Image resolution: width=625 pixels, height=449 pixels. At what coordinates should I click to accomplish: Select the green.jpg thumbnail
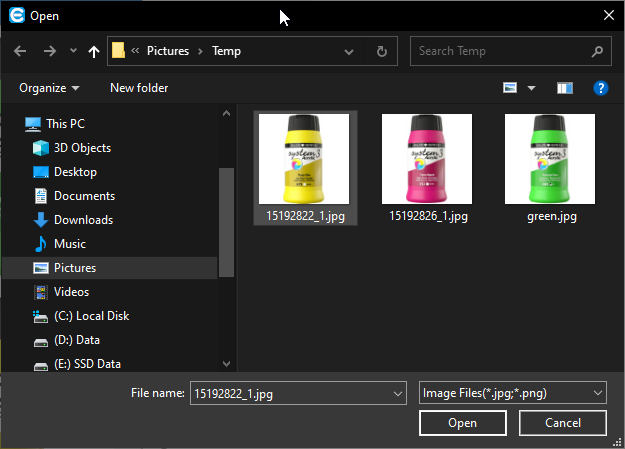tap(550, 158)
